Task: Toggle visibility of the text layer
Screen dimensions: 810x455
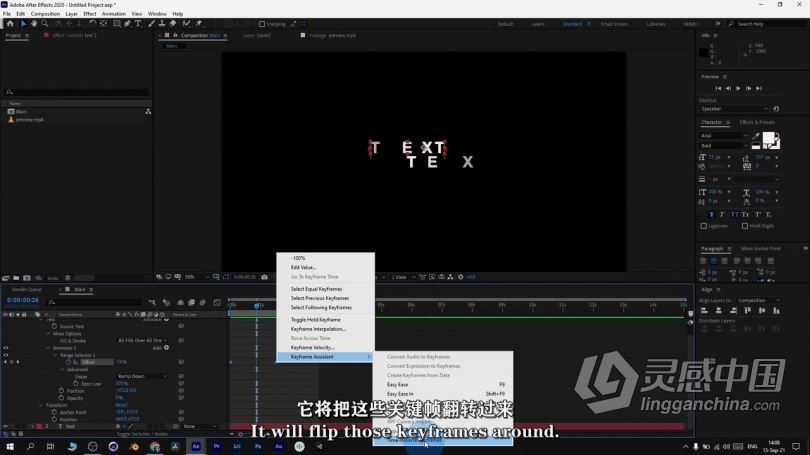Action: click(x=6, y=427)
